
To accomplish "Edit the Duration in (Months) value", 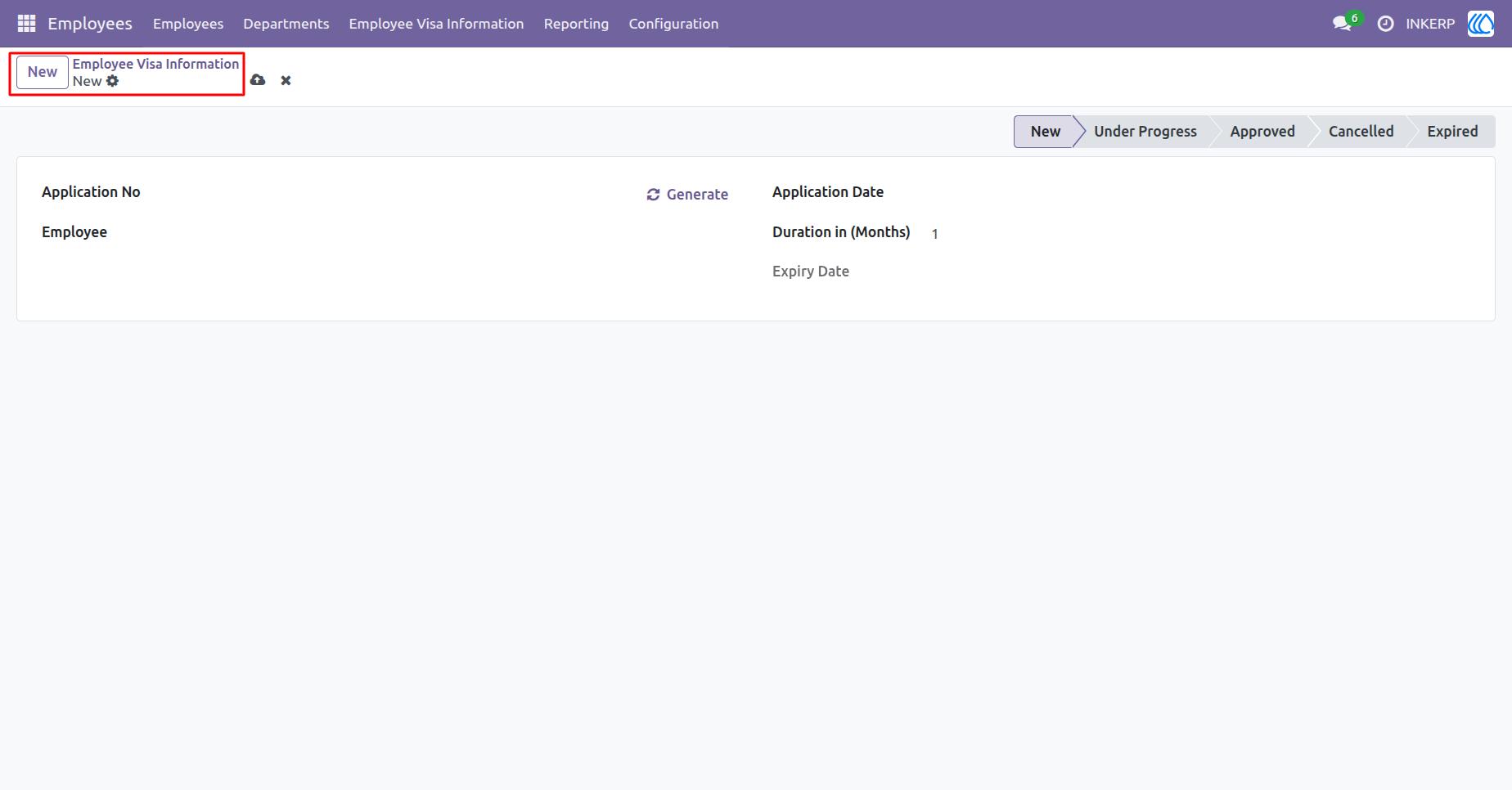I will pos(1200,234).
